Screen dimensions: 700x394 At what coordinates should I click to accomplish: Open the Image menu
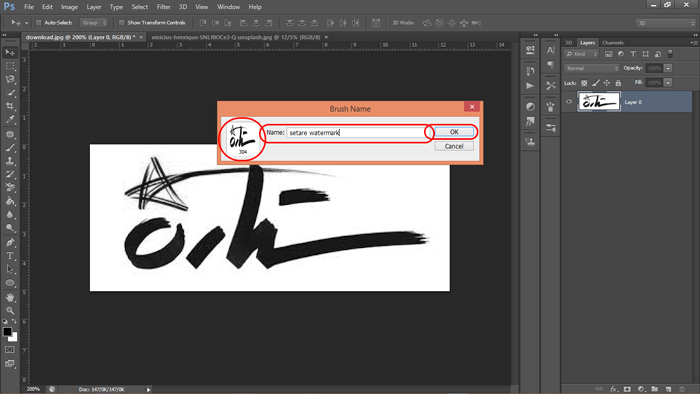[69, 7]
